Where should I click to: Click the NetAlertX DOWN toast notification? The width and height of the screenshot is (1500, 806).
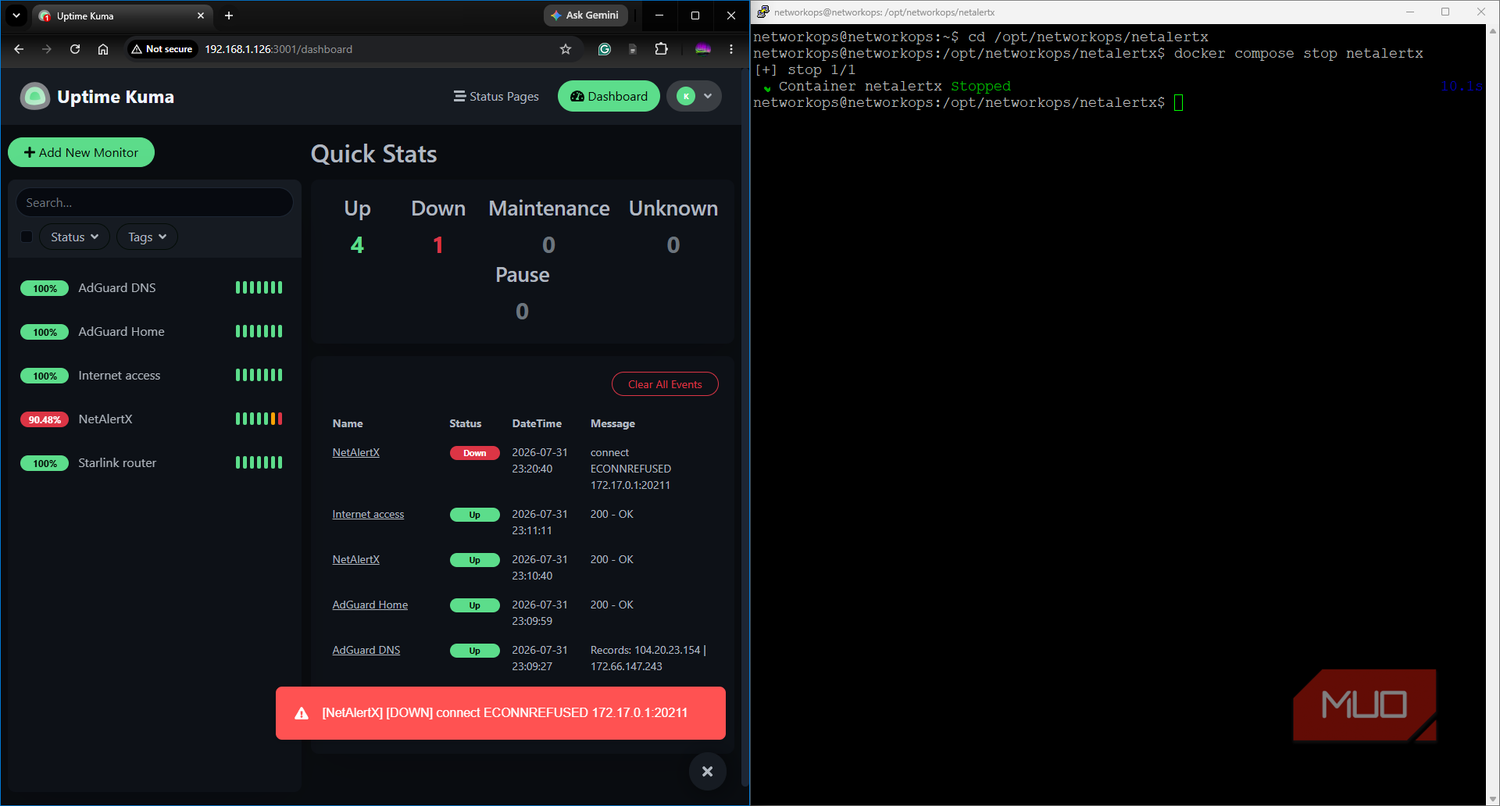click(501, 713)
